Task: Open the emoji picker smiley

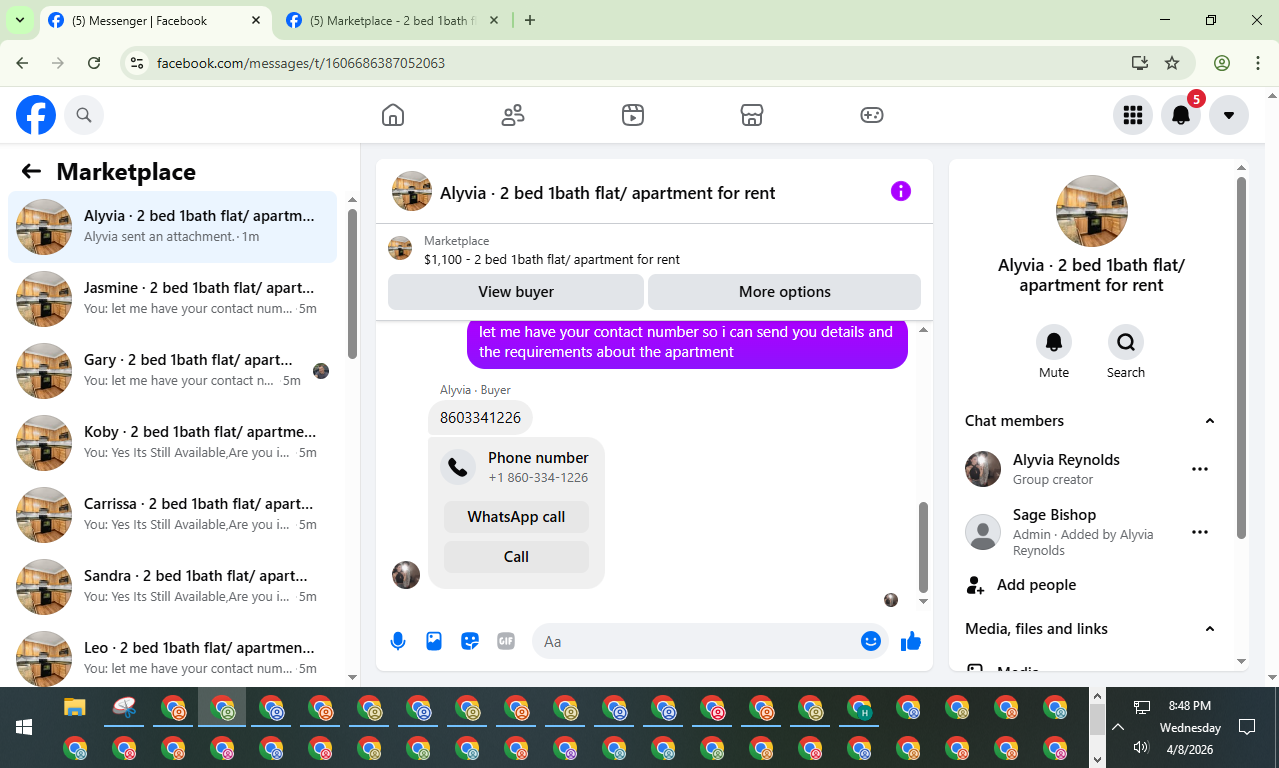Action: pyautogui.click(x=871, y=641)
